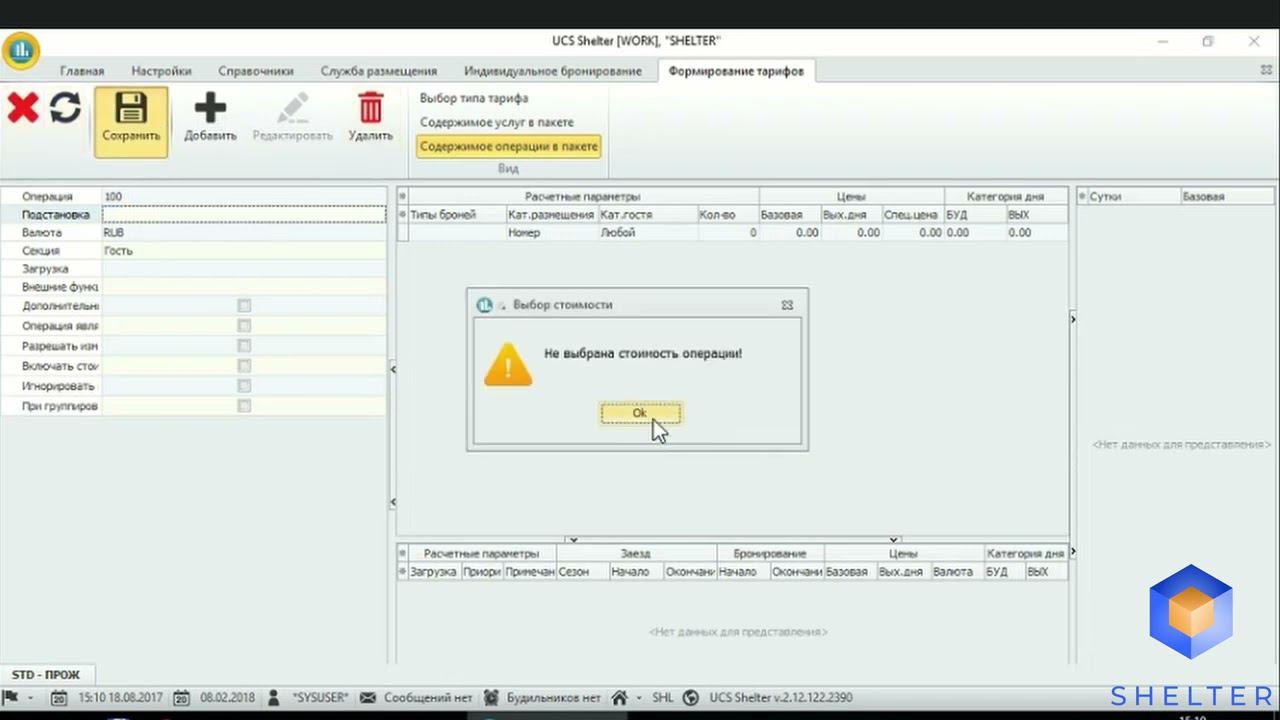Screen dimensions: 1280x720
Task: Click the Загрузка field
Action: click(x=244, y=269)
